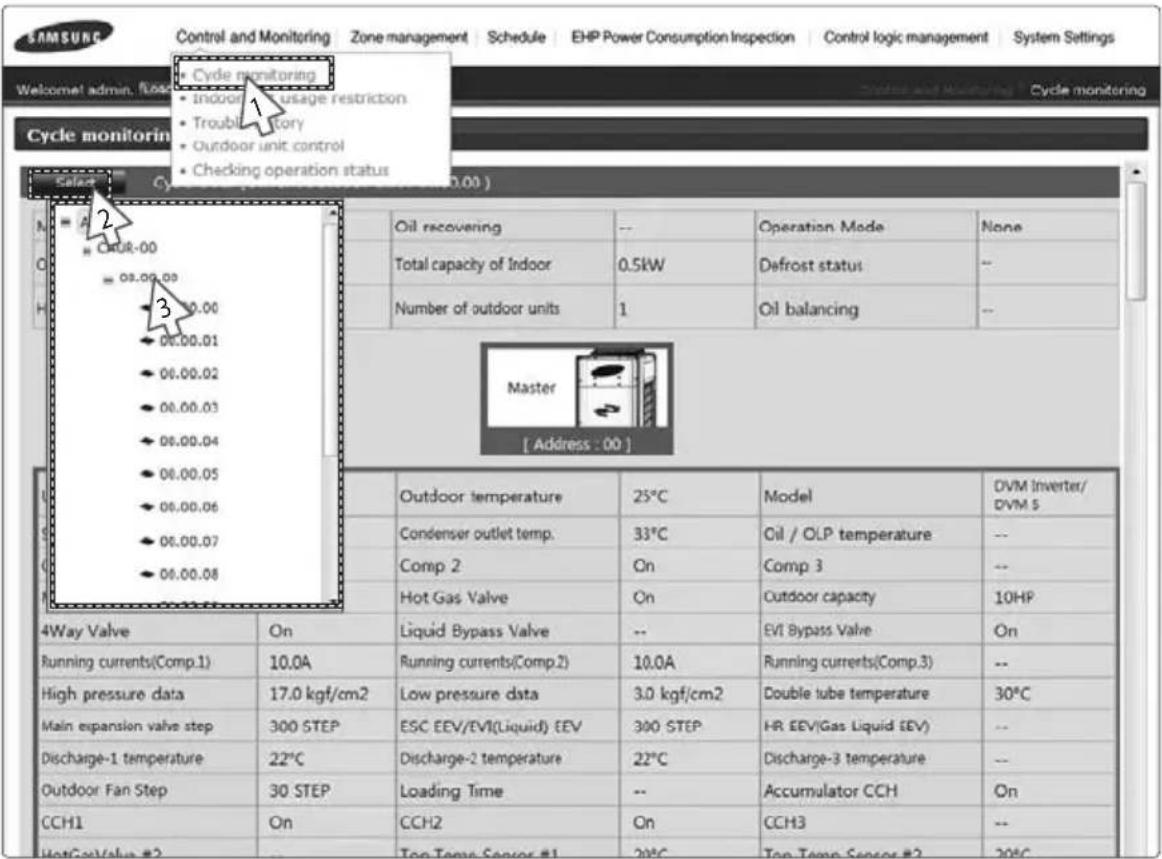
Task: Select tree item 00.00.06
Action: point(189,507)
